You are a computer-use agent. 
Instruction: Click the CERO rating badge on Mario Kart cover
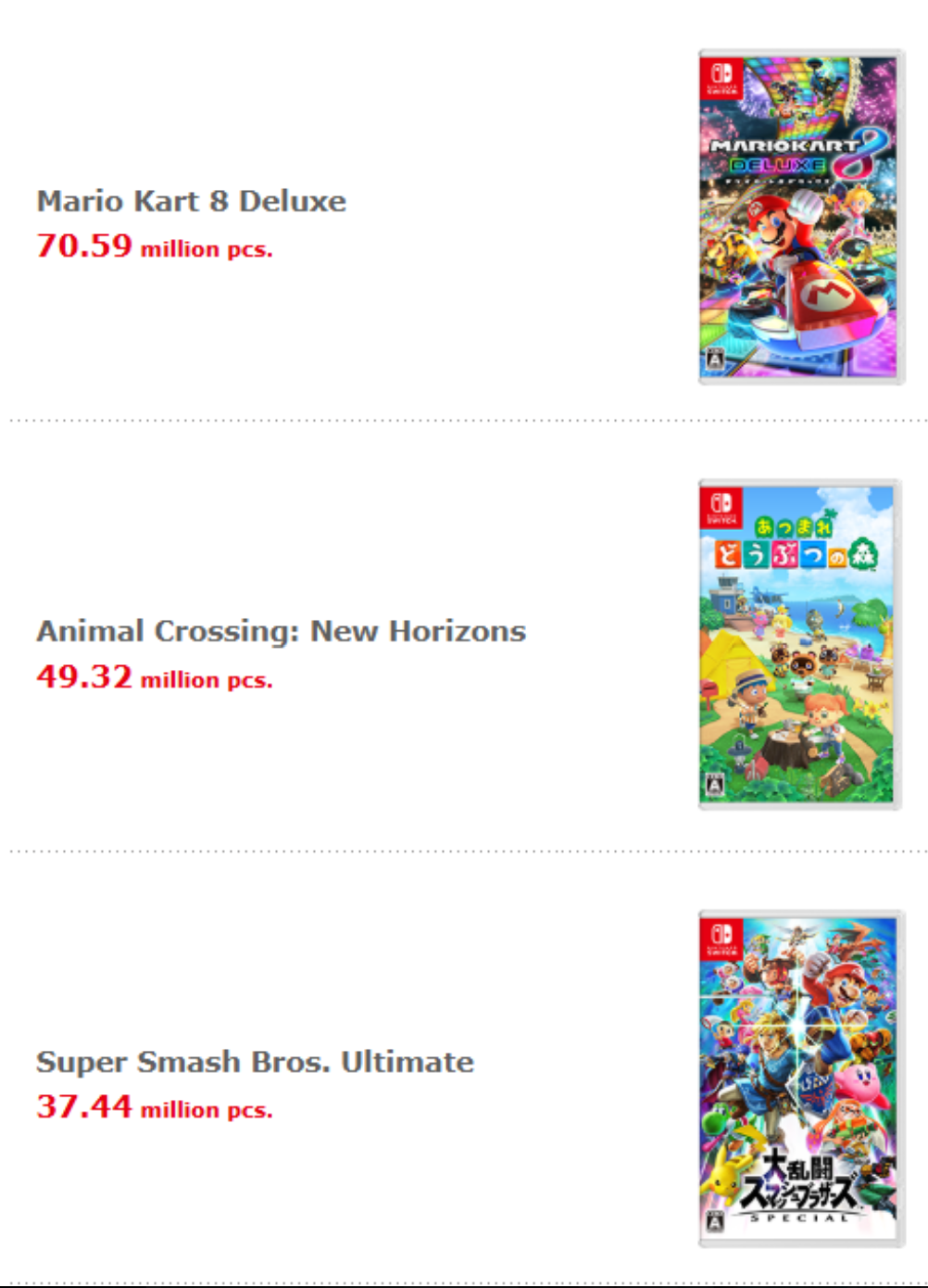click(715, 357)
